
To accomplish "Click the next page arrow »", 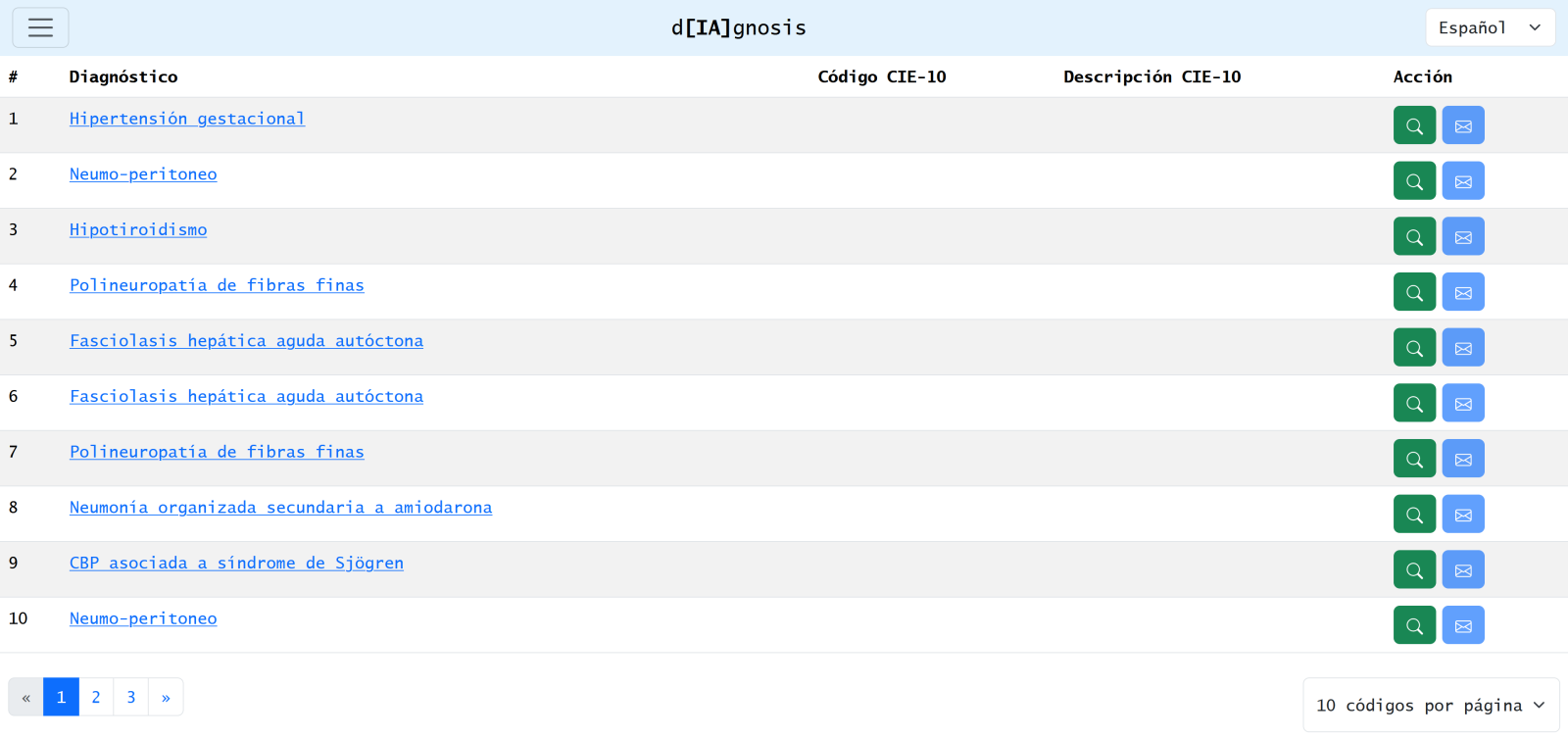I will point(166,697).
